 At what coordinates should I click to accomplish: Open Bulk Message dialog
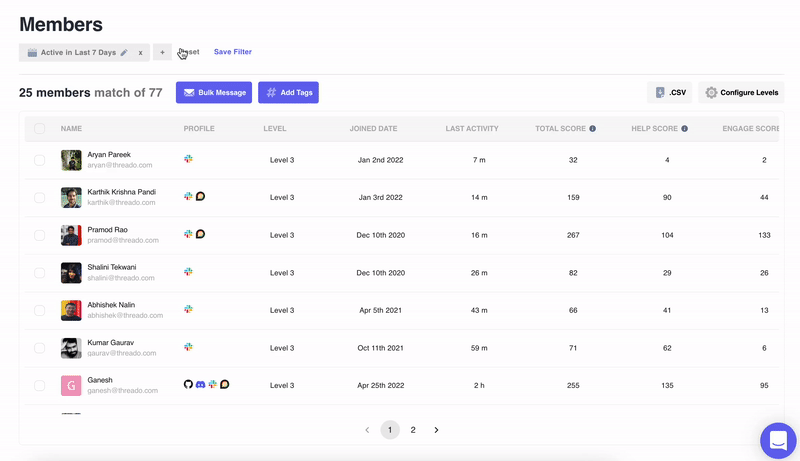pyautogui.click(x=214, y=92)
